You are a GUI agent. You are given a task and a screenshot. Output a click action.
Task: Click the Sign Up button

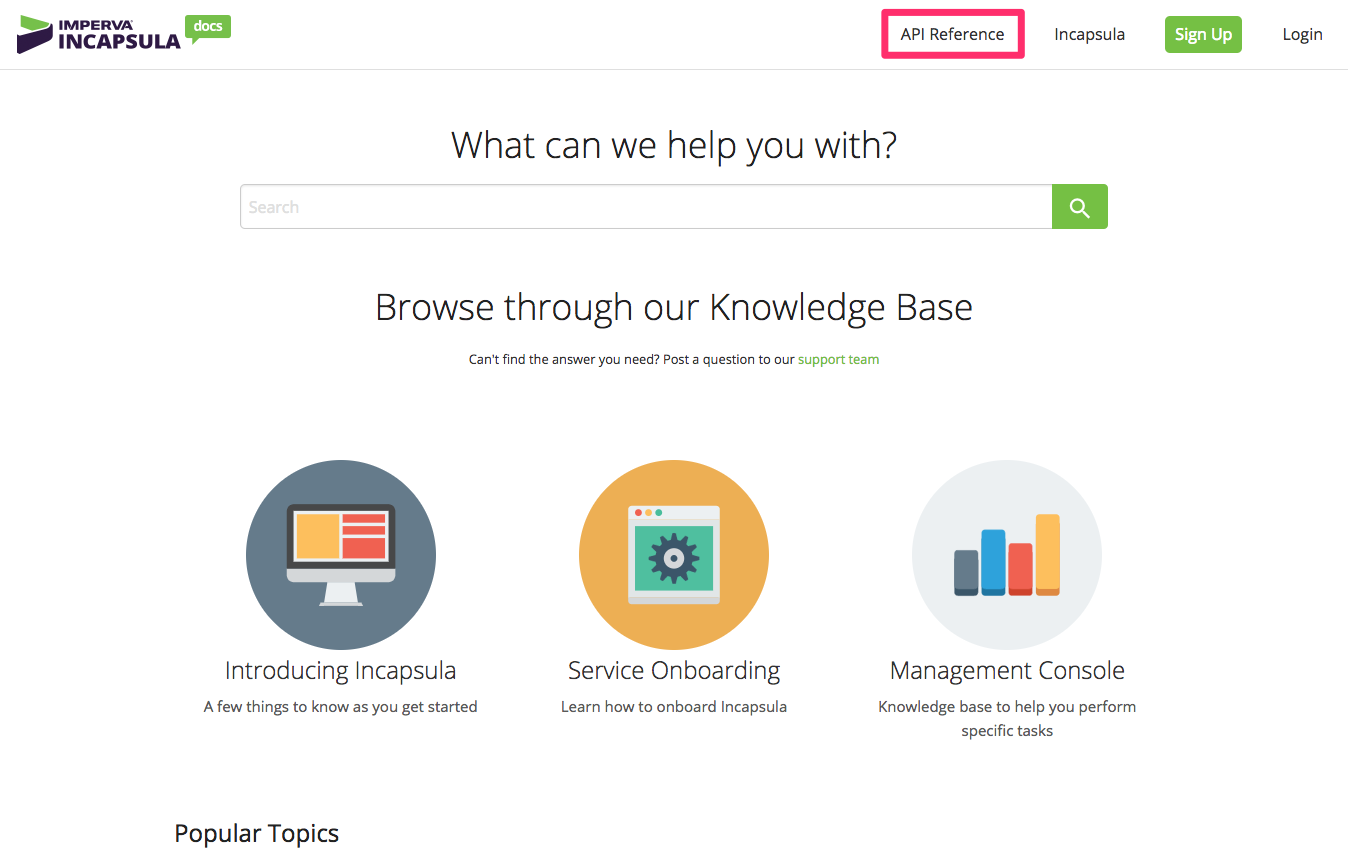click(1203, 33)
